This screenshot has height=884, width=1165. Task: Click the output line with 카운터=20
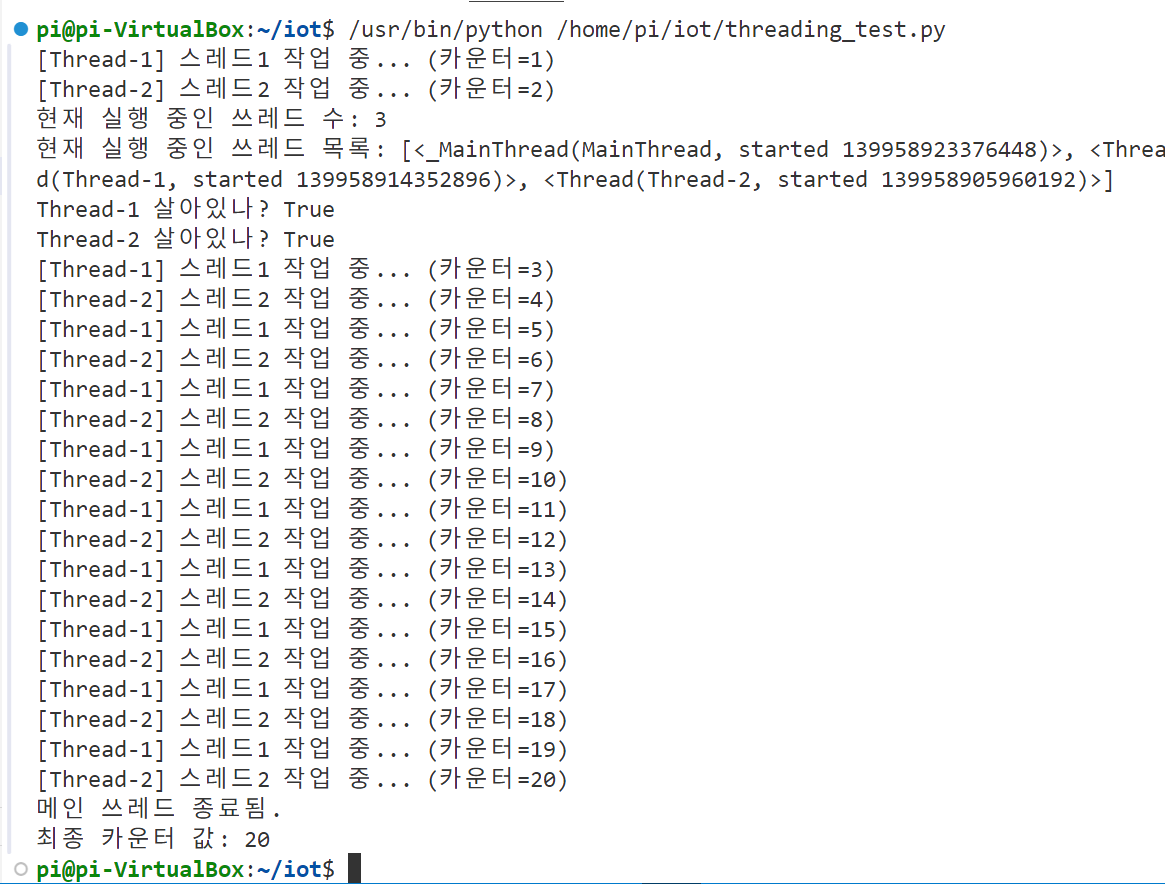point(302,779)
